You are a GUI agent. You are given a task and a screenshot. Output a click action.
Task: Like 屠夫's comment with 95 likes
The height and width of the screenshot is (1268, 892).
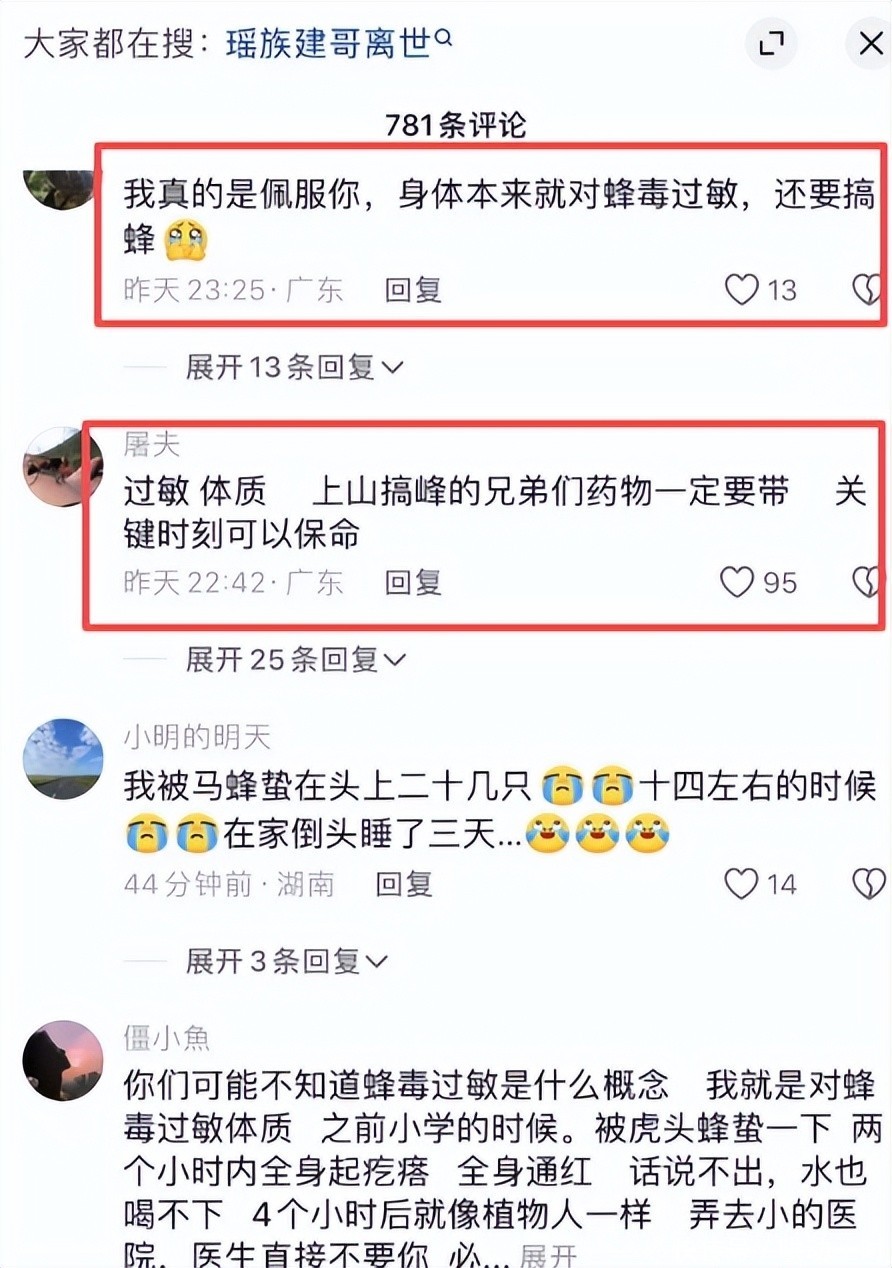click(737, 582)
